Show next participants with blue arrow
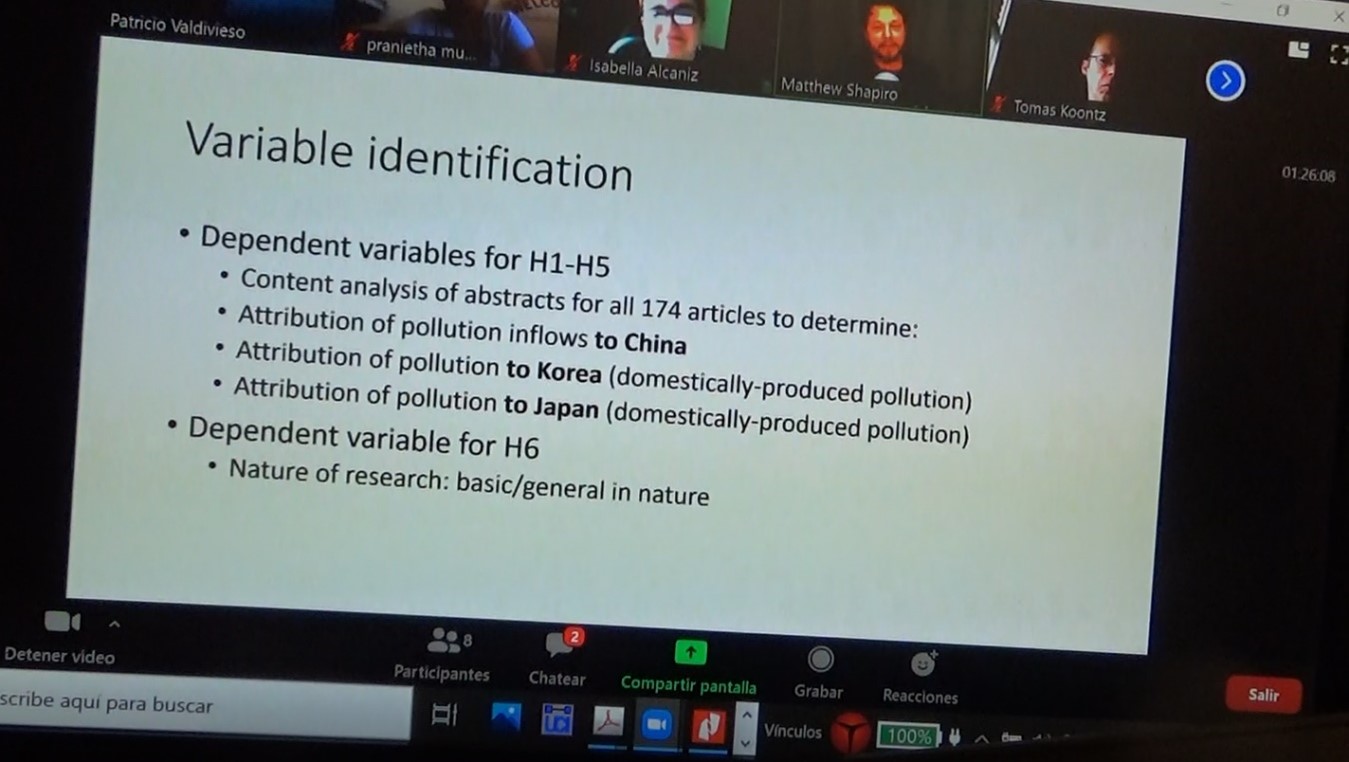This screenshot has width=1349, height=762. tap(1225, 81)
